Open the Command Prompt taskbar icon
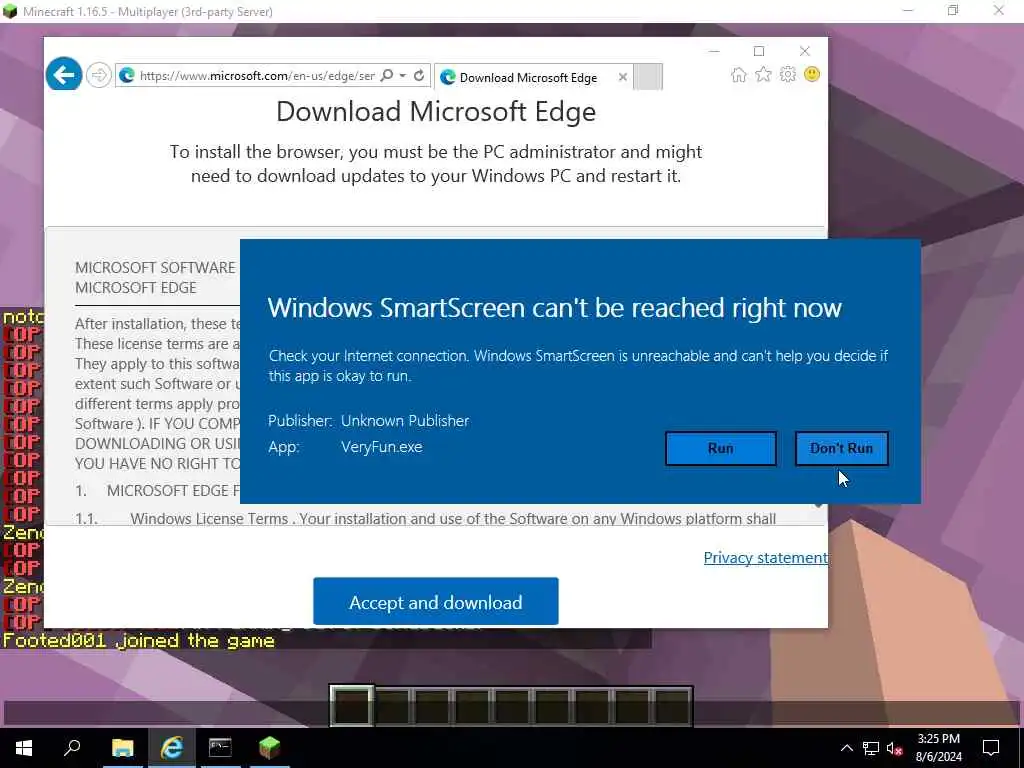The height and width of the screenshot is (768, 1024). (x=220, y=748)
